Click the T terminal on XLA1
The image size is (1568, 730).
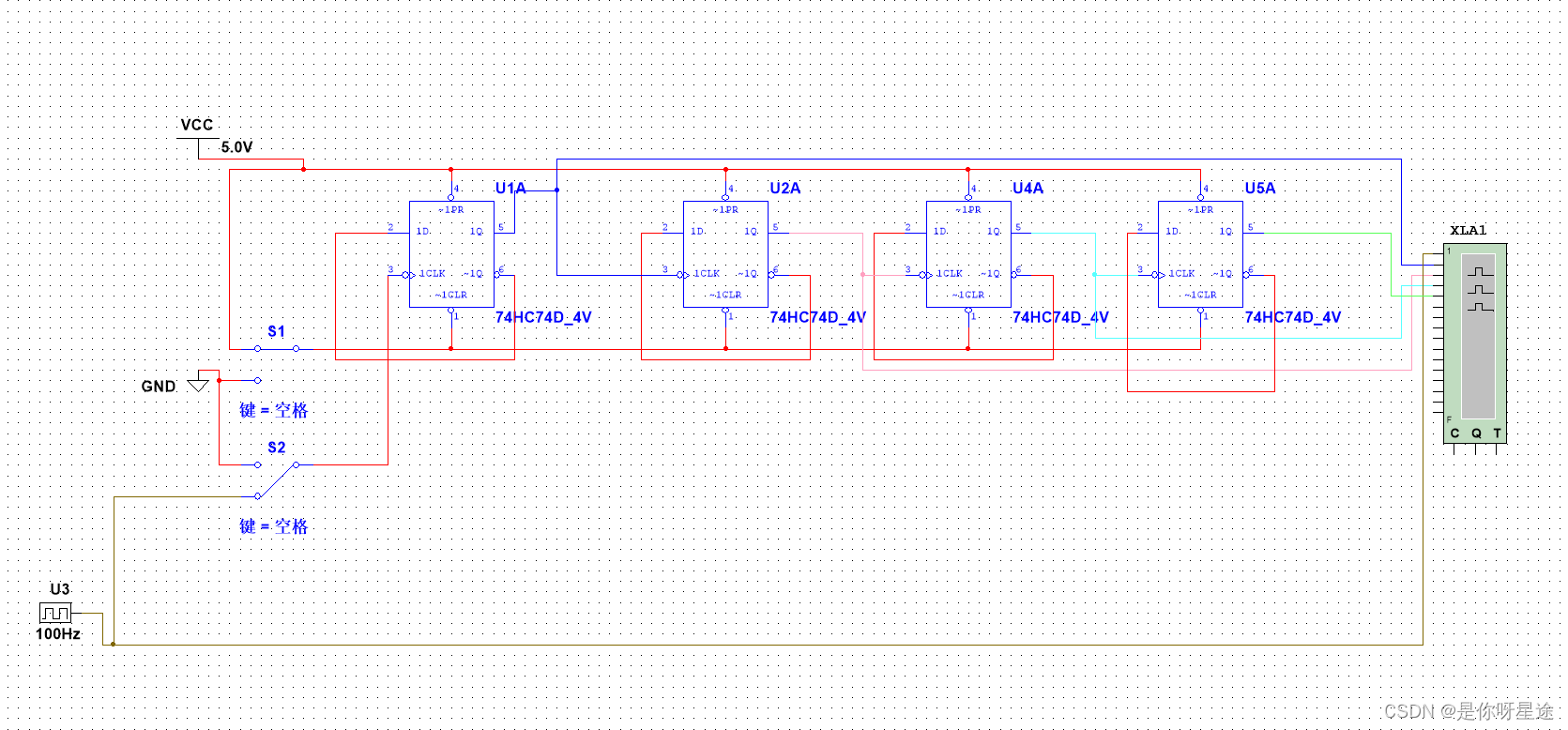[1498, 433]
